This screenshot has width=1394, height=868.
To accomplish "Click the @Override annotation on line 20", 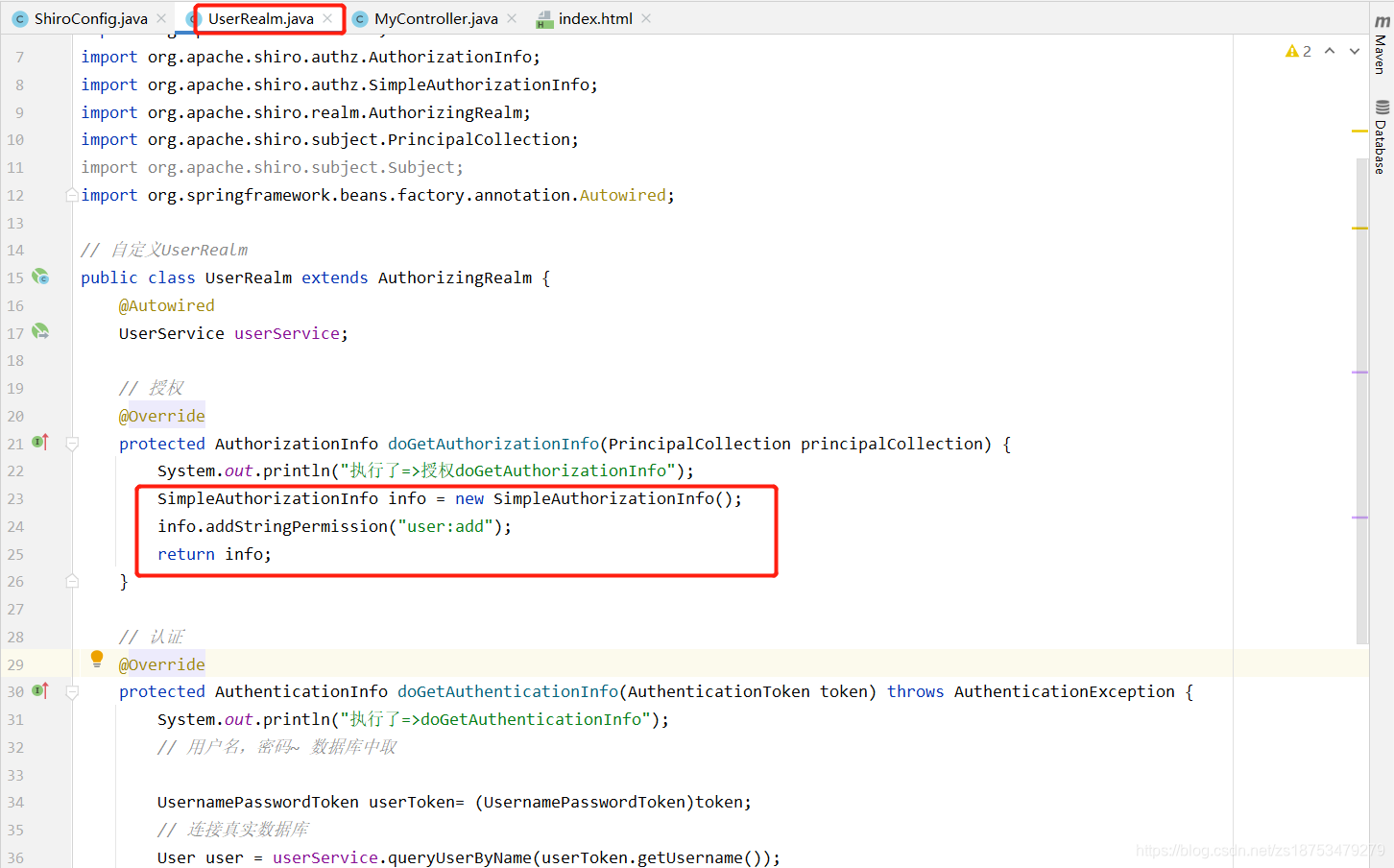I will tap(162, 416).
